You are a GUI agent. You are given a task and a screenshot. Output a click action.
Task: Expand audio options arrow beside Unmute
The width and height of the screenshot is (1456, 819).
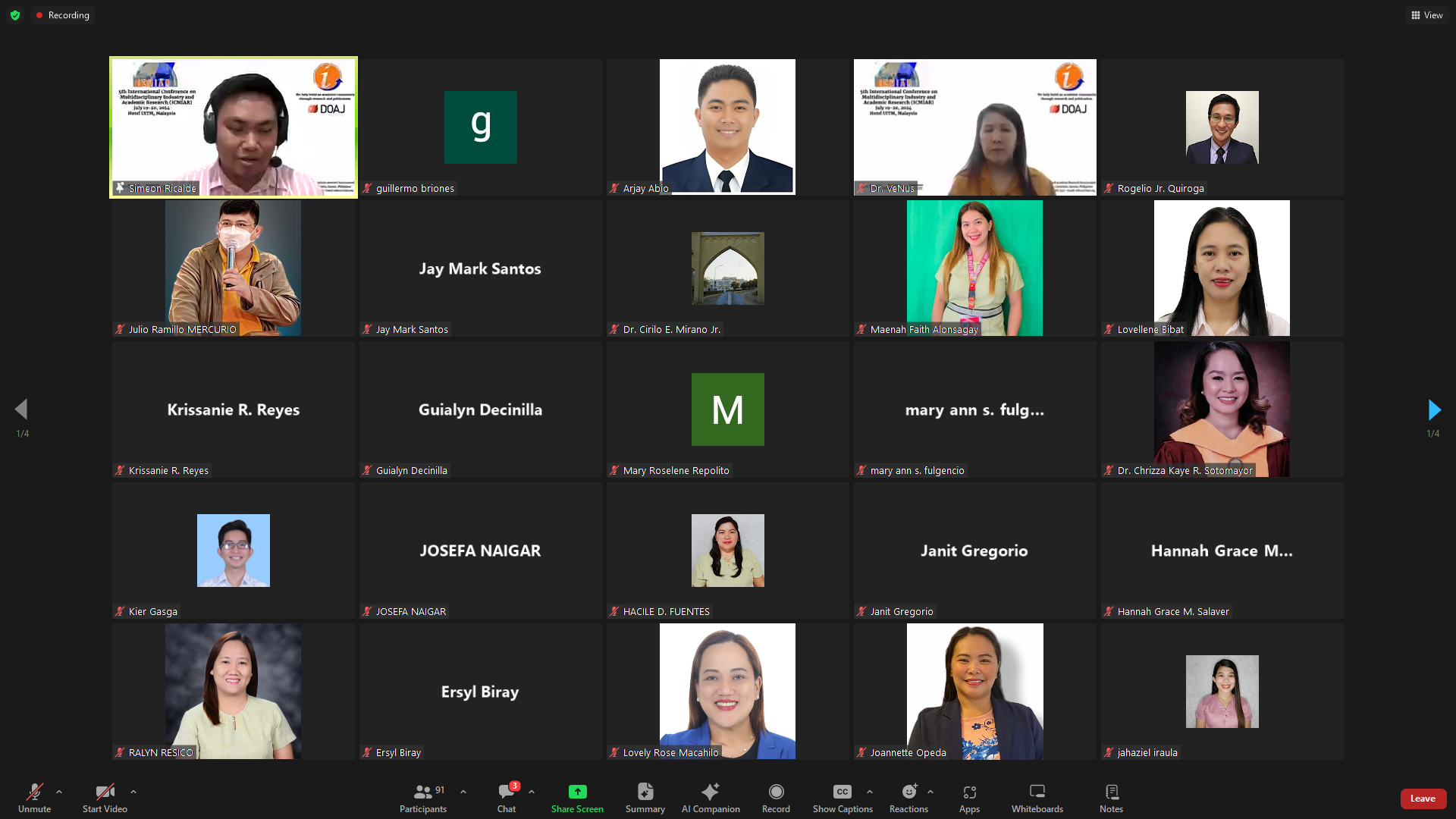[x=59, y=792]
